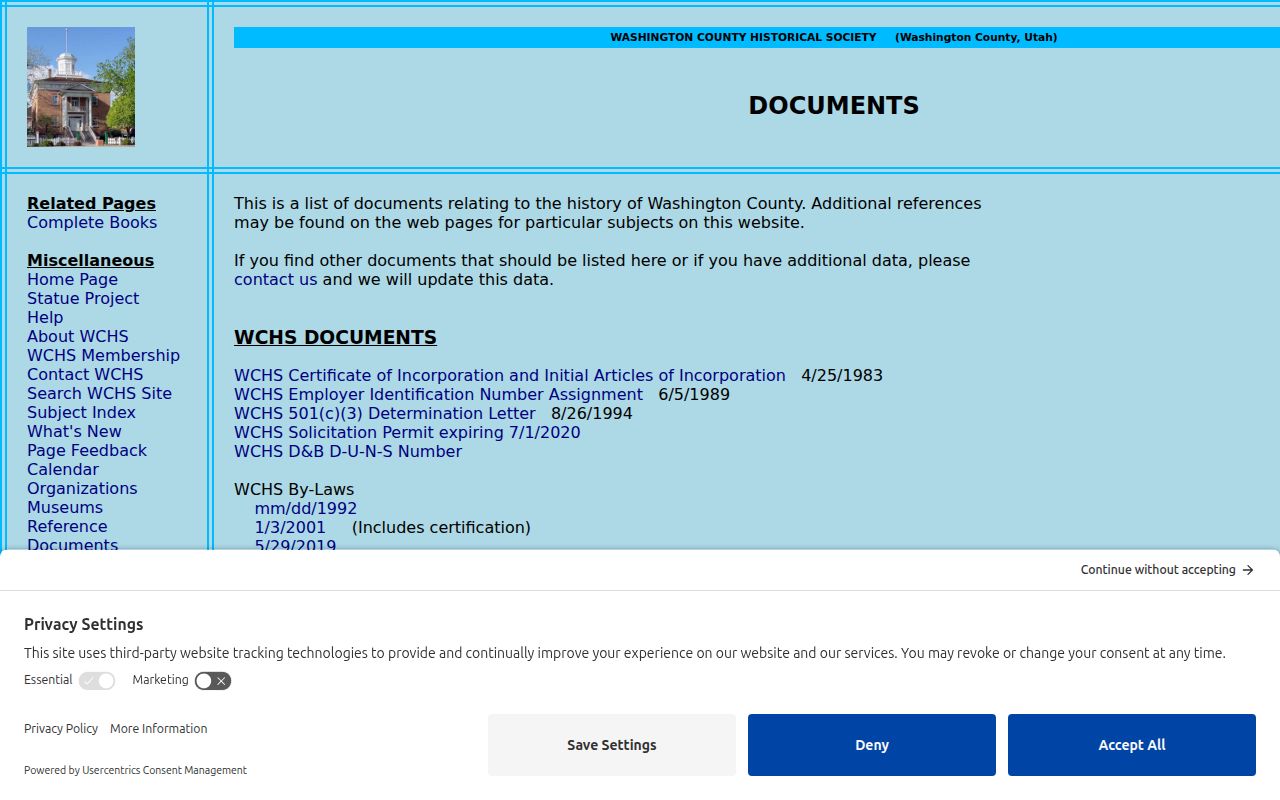Open WCHS 501(c)(3) Determination Letter
Viewport: 1280px width, 800px height.
(x=385, y=414)
